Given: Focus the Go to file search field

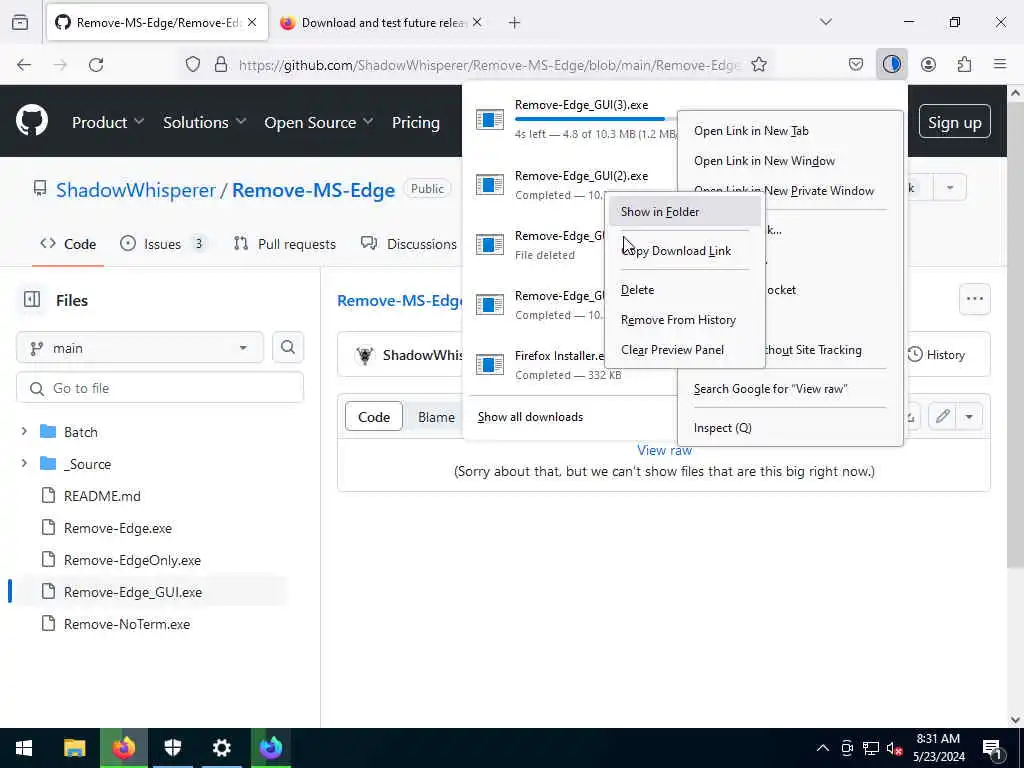Looking at the screenshot, I should (160, 388).
